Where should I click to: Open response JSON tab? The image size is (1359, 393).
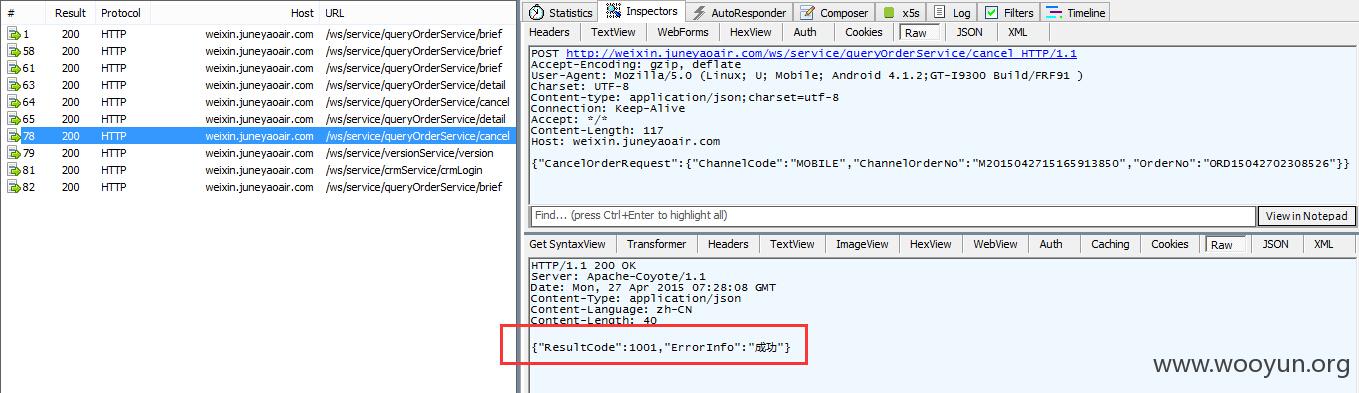(1275, 244)
